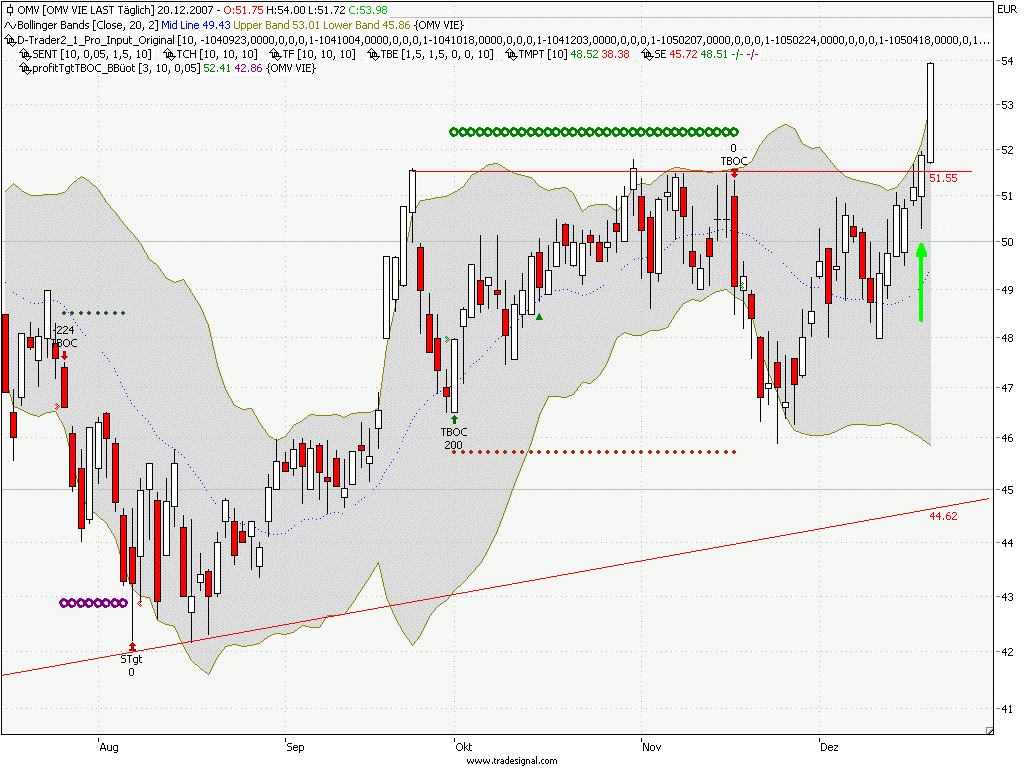Click the green circled profit target line
The image size is (1024, 768).
(594, 132)
